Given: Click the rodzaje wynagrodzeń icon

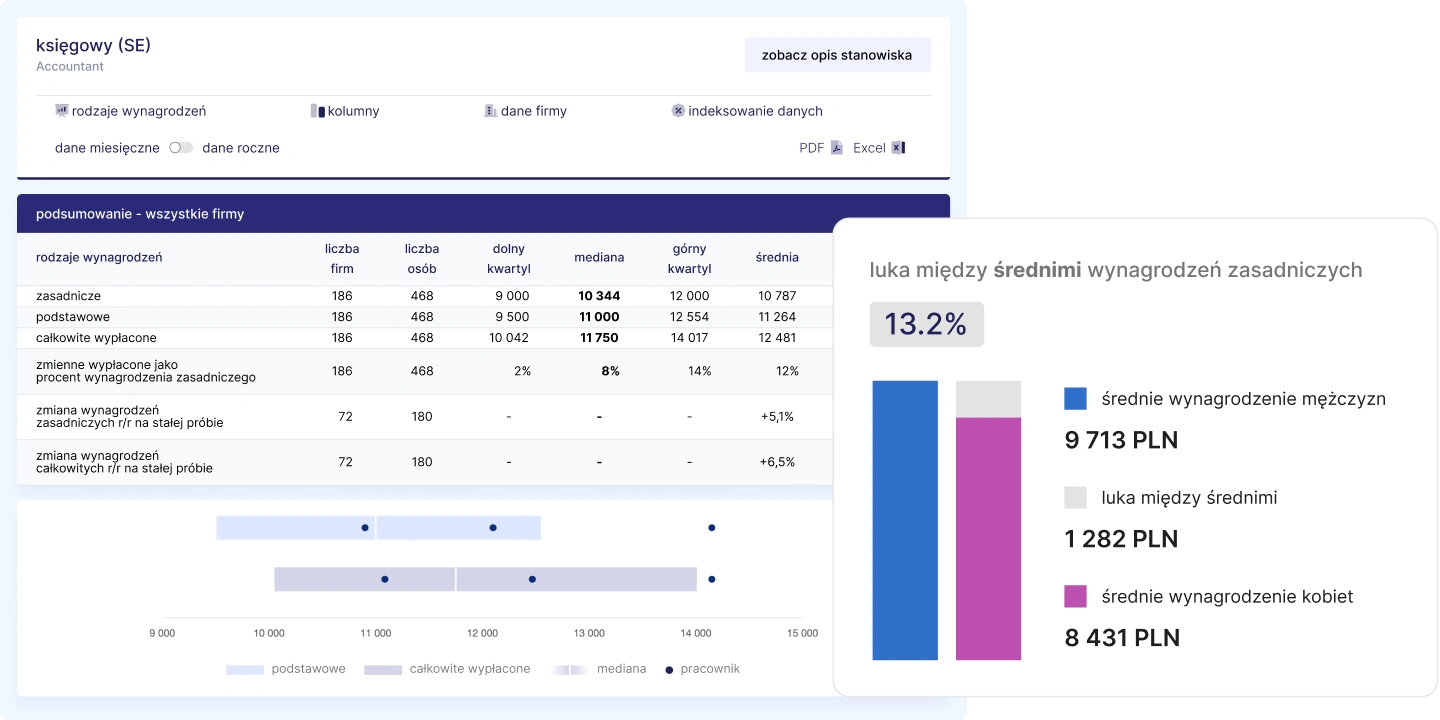Looking at the screenshot, I should (61, 111).
